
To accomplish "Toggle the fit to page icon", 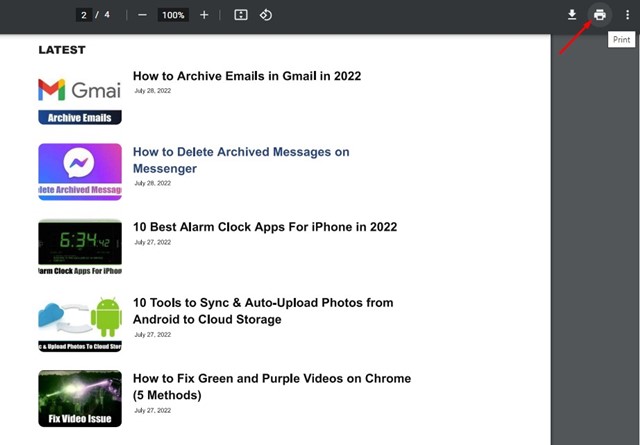I will point(241,15).
